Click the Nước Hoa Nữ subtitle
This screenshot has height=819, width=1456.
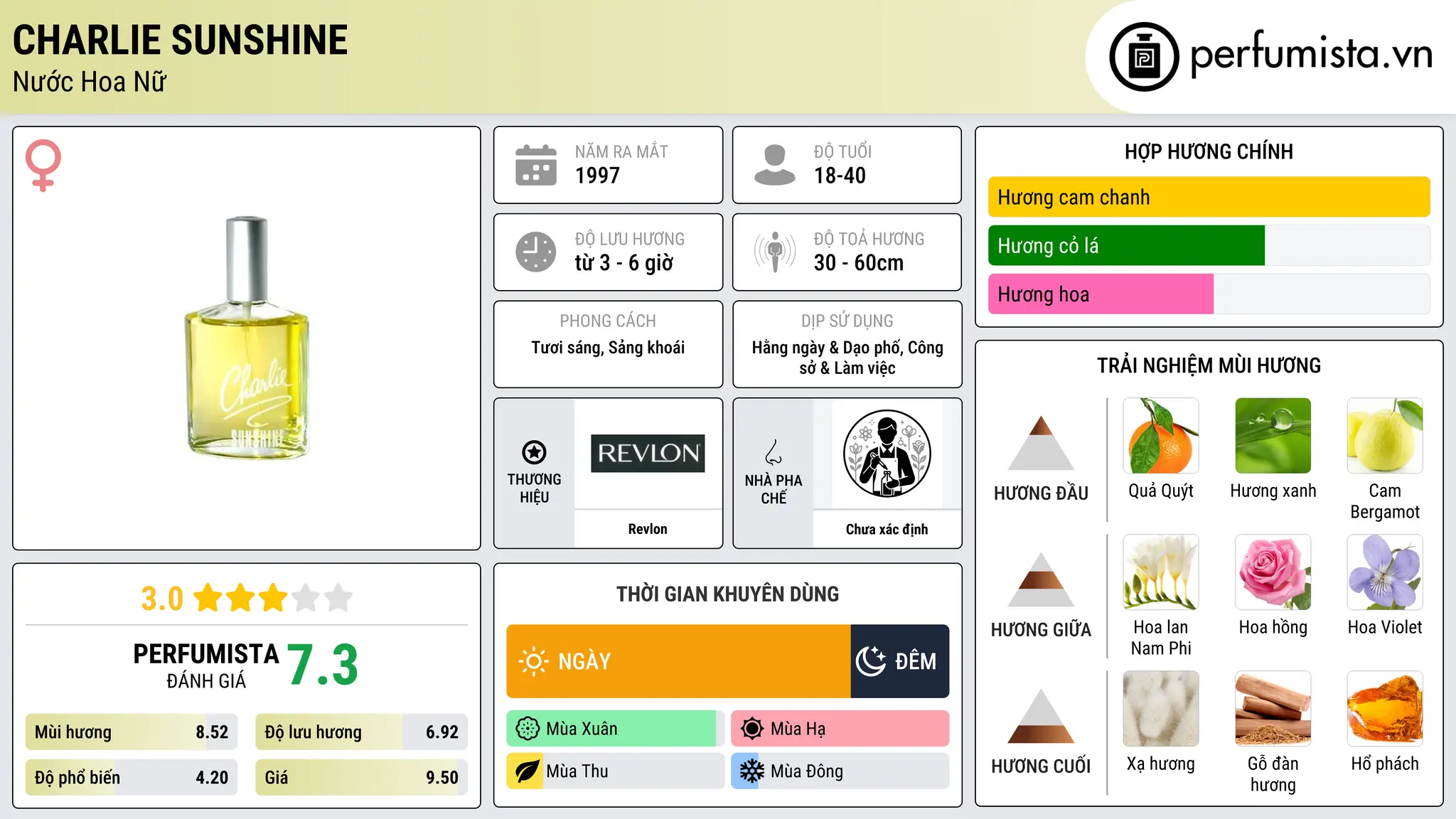(90, 82)
